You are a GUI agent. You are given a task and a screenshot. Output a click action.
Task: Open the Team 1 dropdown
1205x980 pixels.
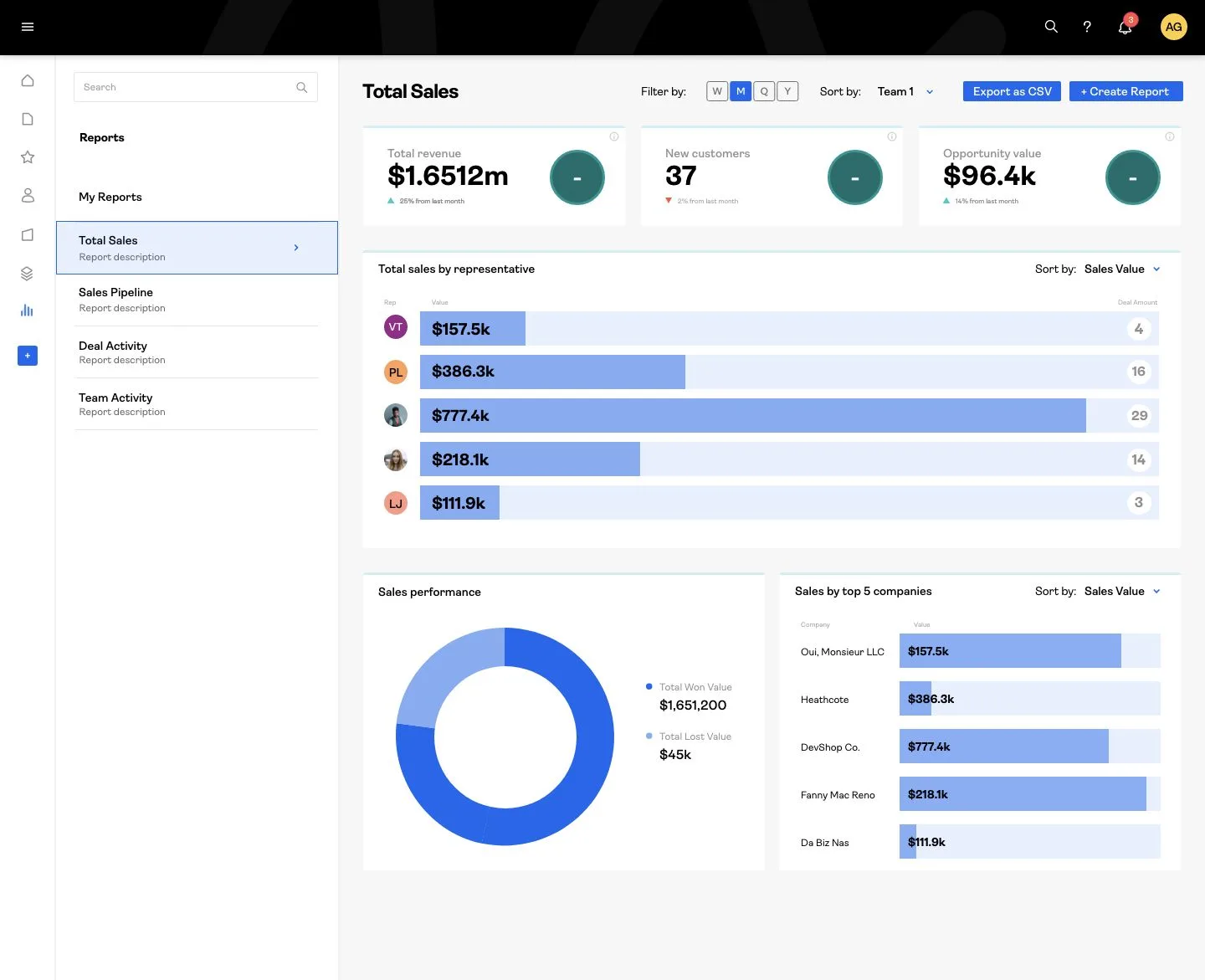point(905,91)
